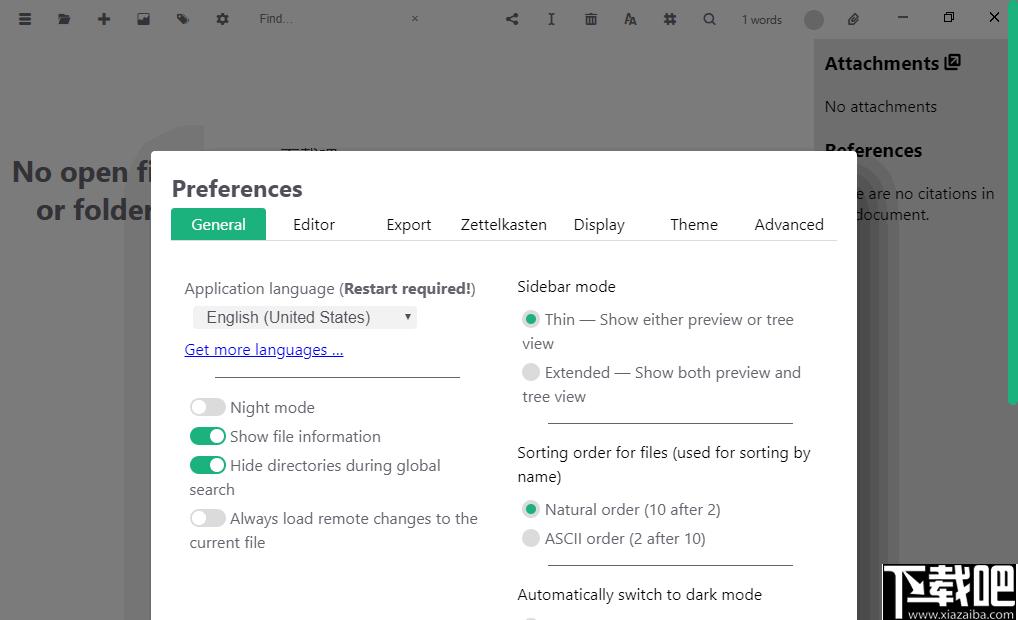Click the Sidebar mode label

(x=566, y=286)
